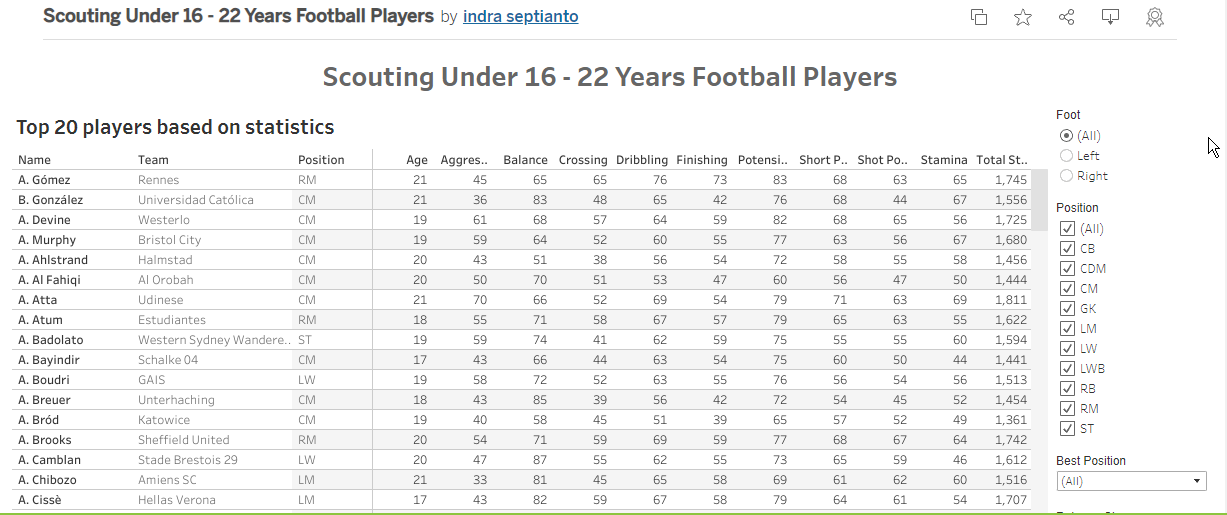1227x515 pixels.
Task: Click the Position column header
Action: [x=321, y=160]
